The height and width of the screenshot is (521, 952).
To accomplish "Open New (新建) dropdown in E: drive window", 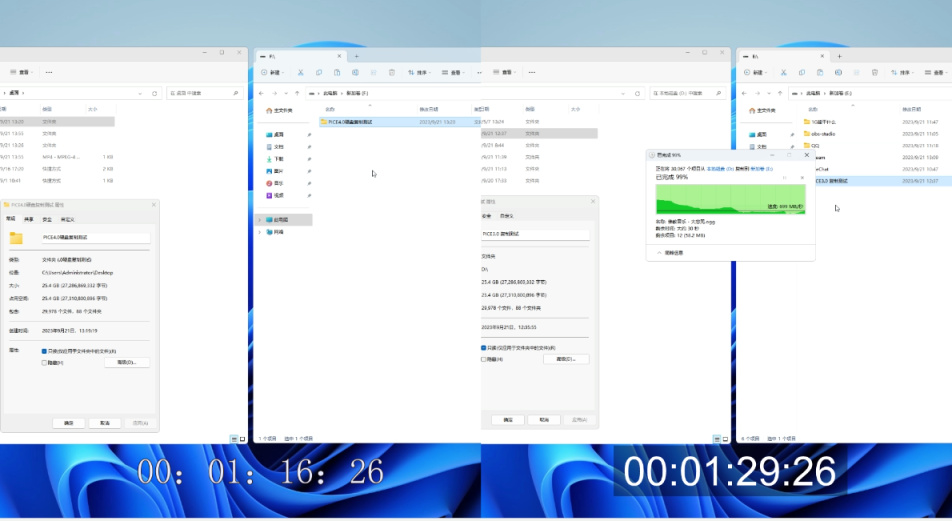I will point(755,72).
